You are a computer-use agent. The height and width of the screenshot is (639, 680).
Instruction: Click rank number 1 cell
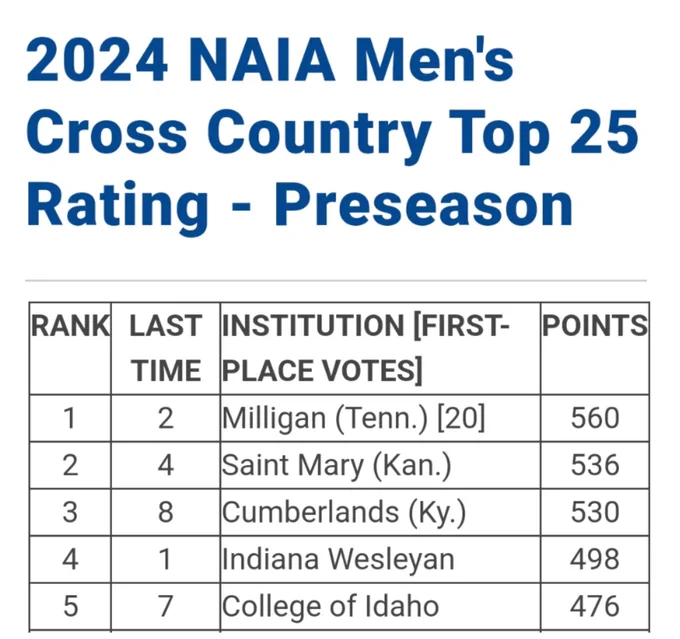(69, 419)
